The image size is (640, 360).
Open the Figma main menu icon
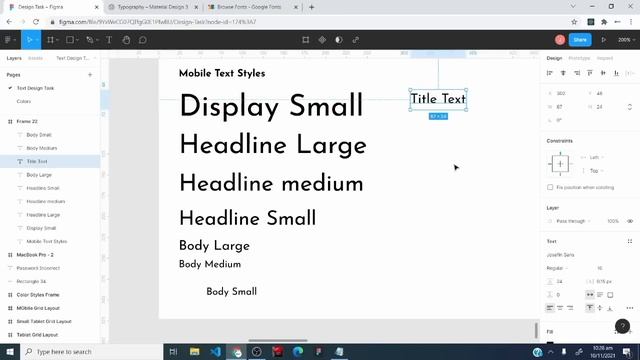click(x=8, y=40)
